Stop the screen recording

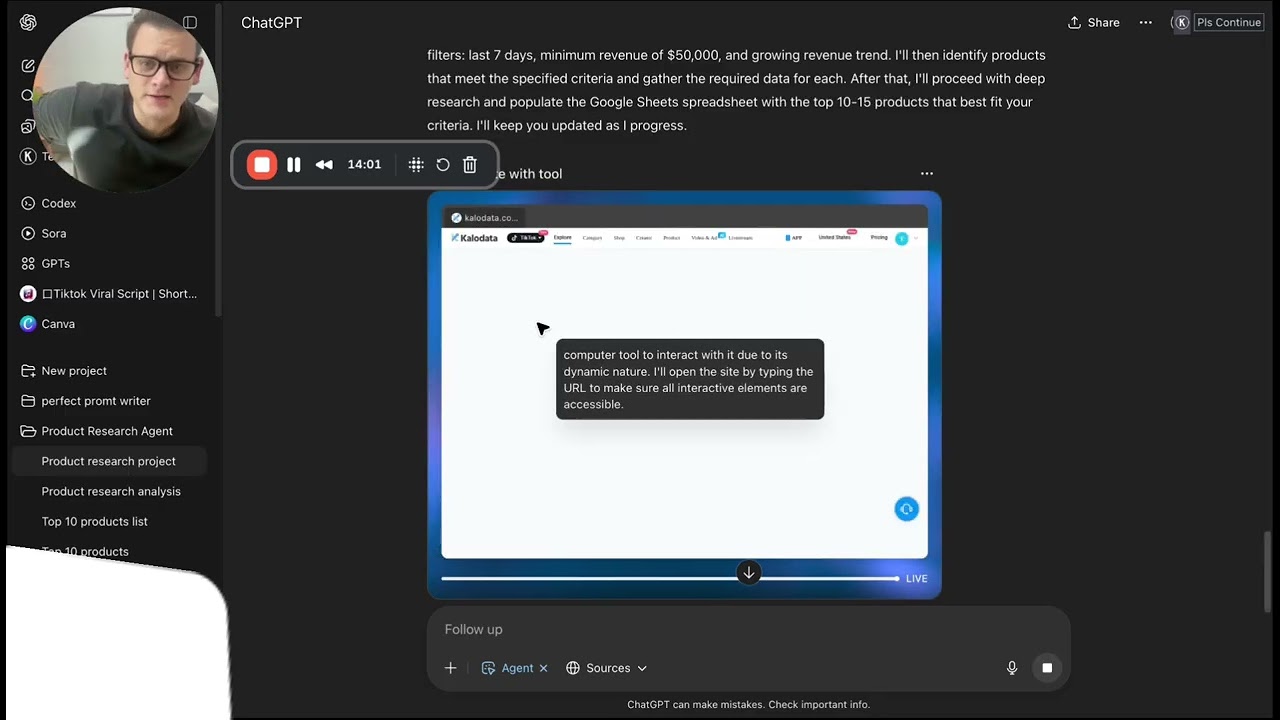[x=262, y=165]
